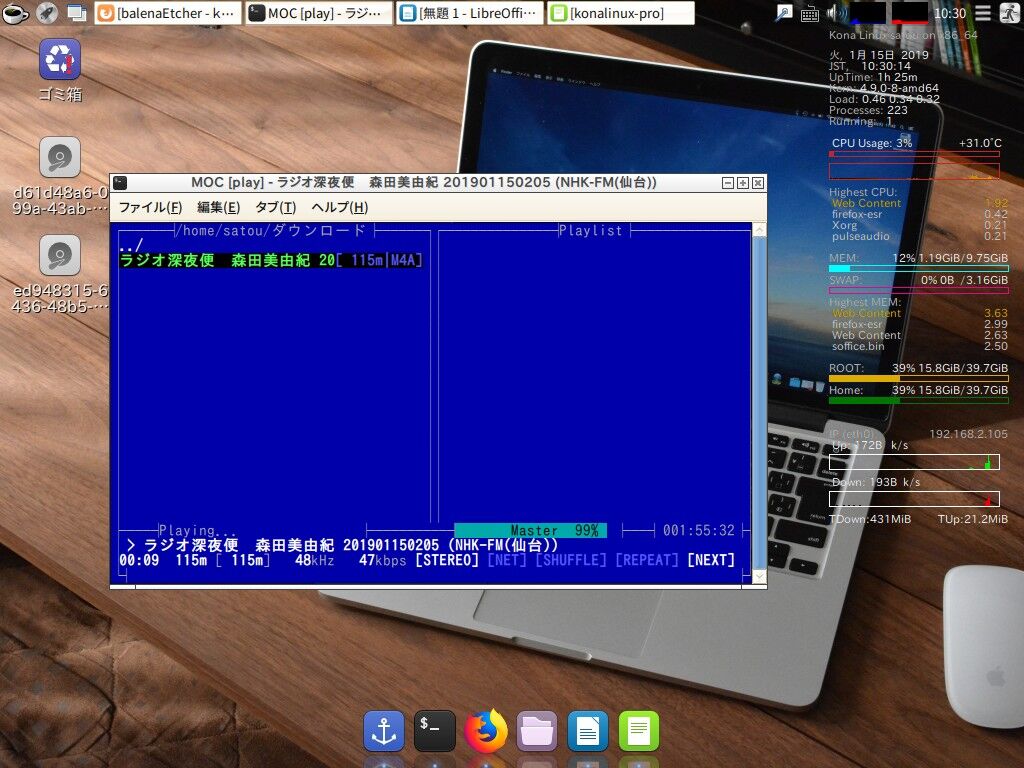The height and width of the screenshot is (768, 1024).
Task: Select the ../ parent directory entry
Action: pyautogui.click(x=131, y=246)
